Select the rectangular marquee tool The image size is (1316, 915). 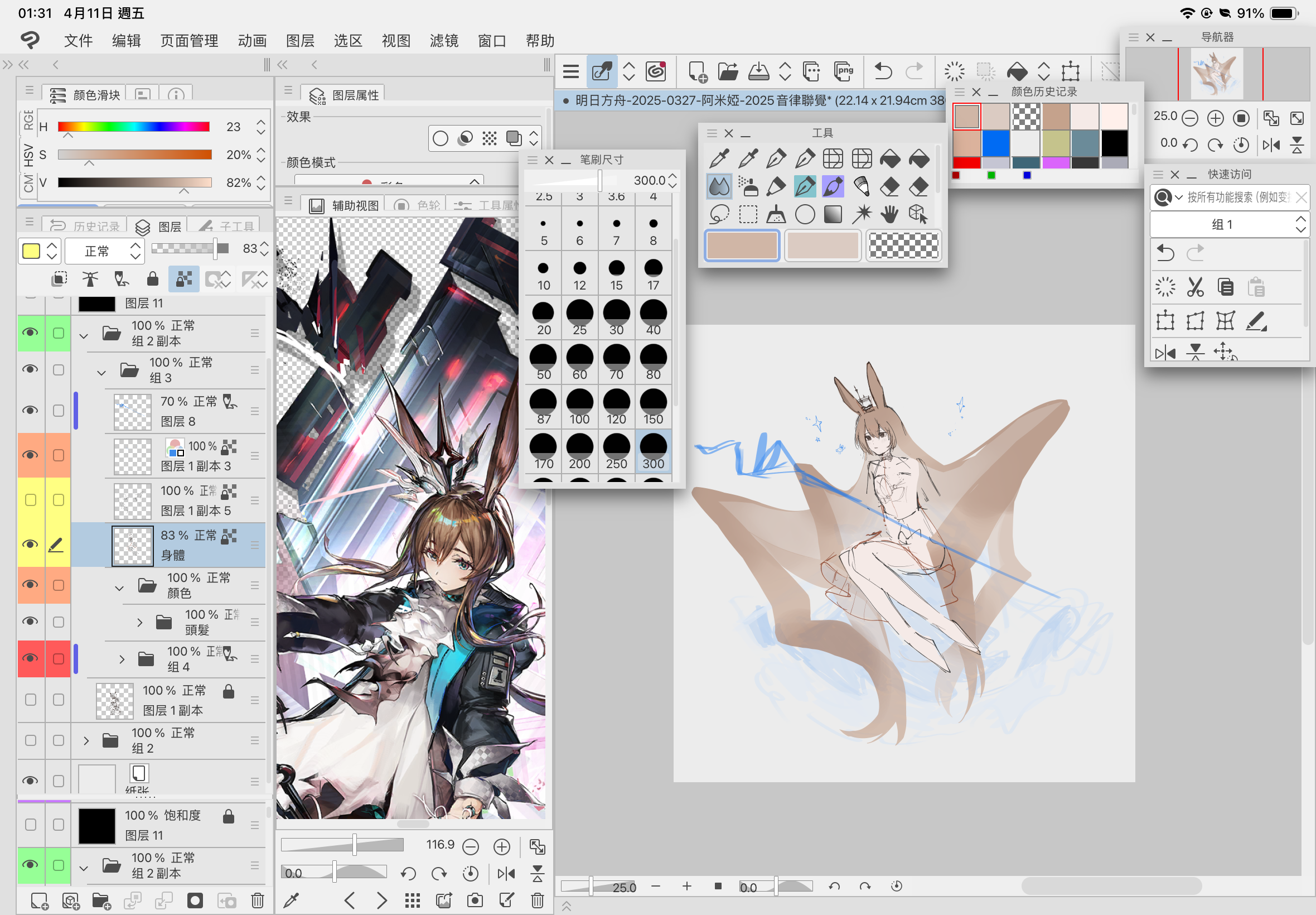tap(748, 214)
